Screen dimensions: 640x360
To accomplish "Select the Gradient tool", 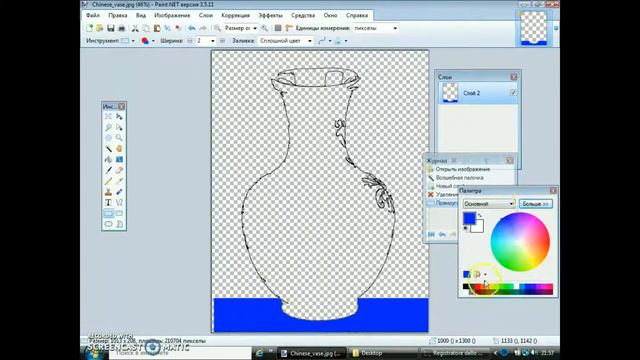I will pyautogui.click(x=119, y=159).
